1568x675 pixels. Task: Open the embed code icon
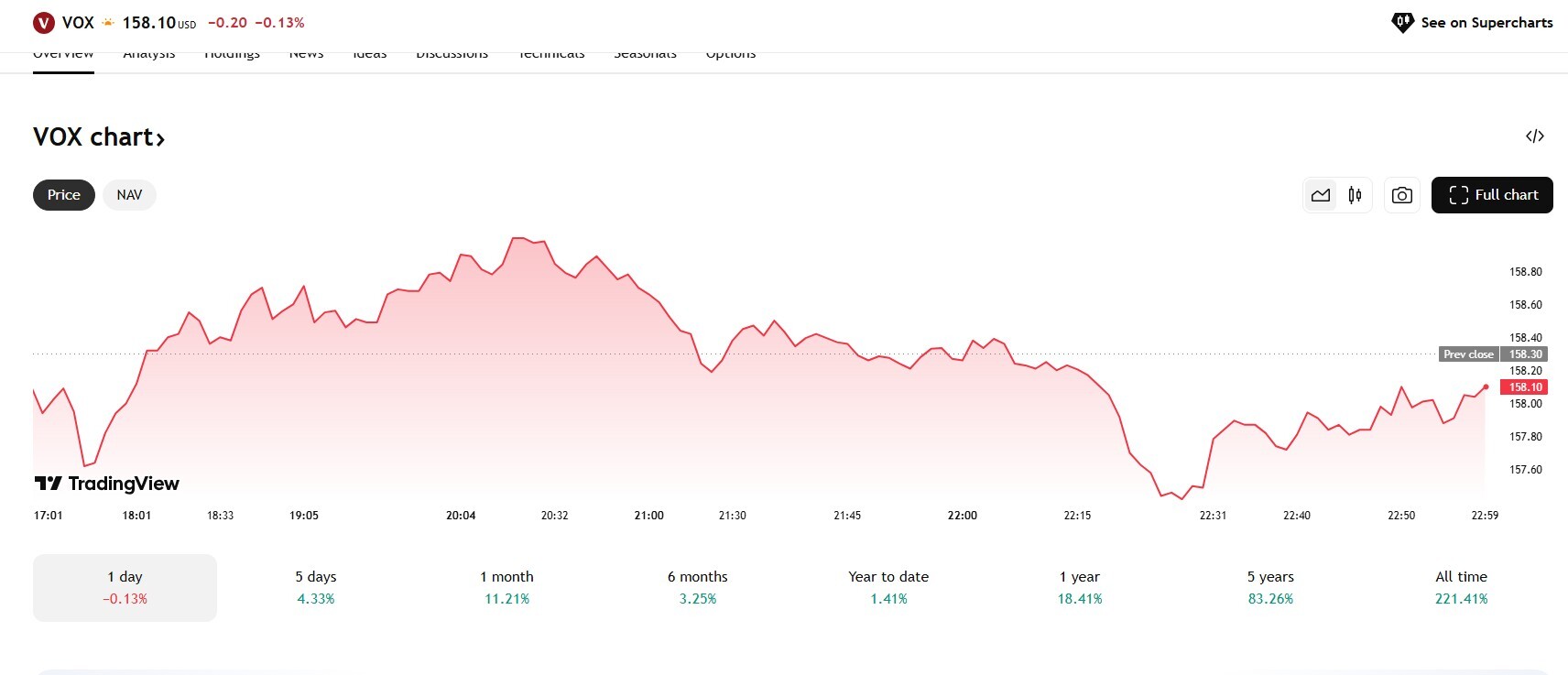pos(1534,136)
